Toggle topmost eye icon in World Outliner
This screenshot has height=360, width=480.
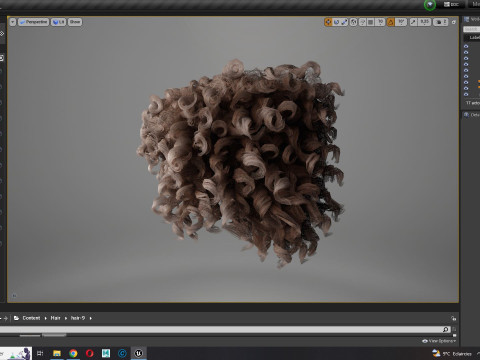(x=466, y=46)
